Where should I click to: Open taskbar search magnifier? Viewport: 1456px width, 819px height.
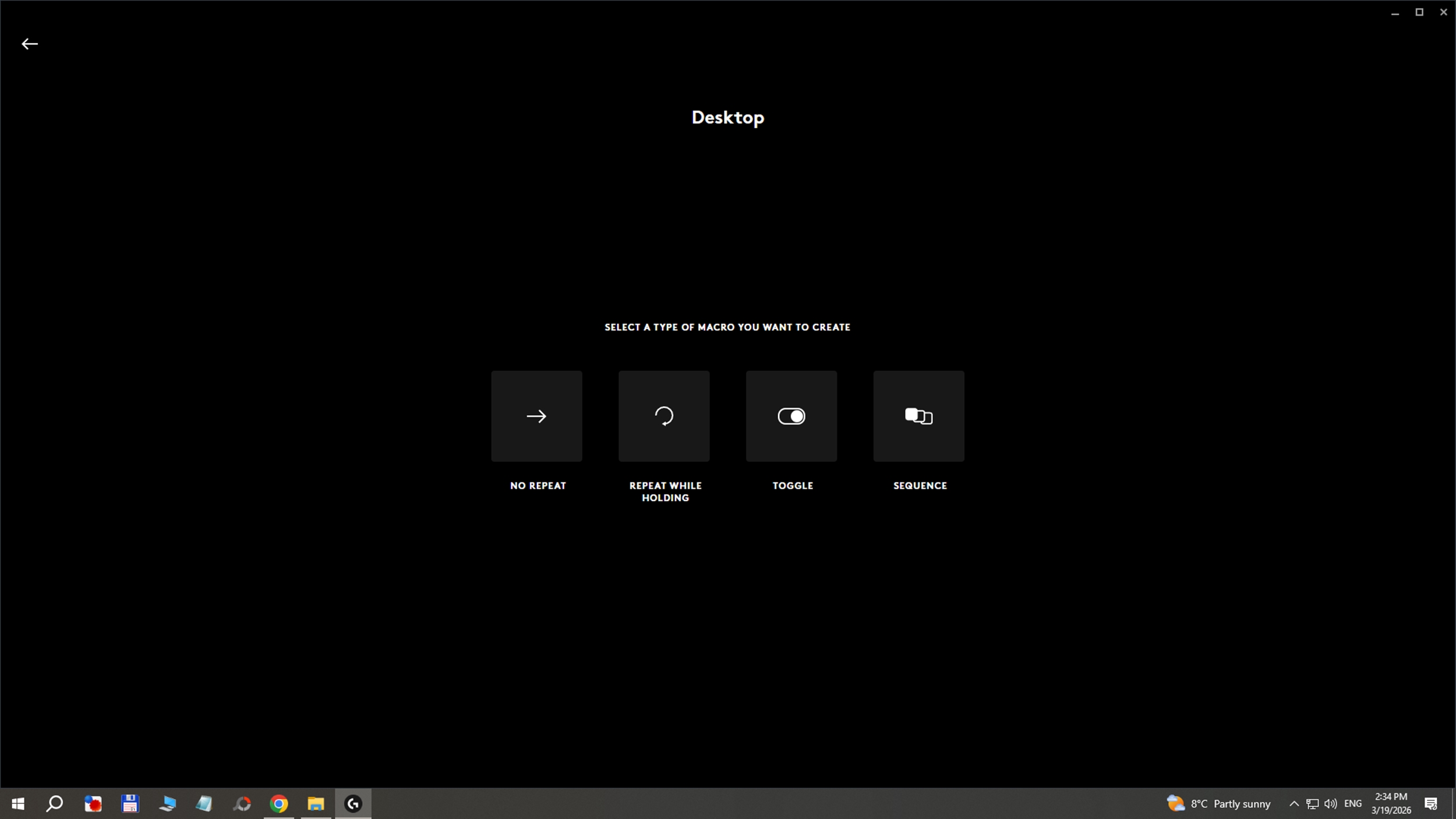pos(55,804)
